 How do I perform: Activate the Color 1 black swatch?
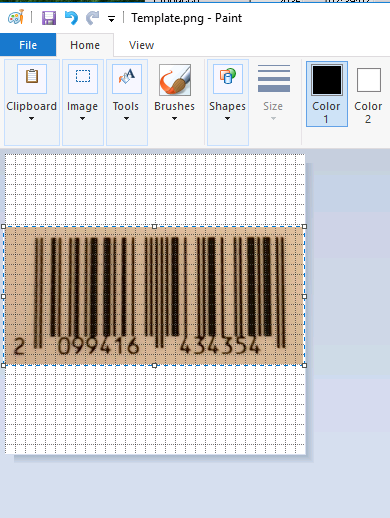[327, 80]
